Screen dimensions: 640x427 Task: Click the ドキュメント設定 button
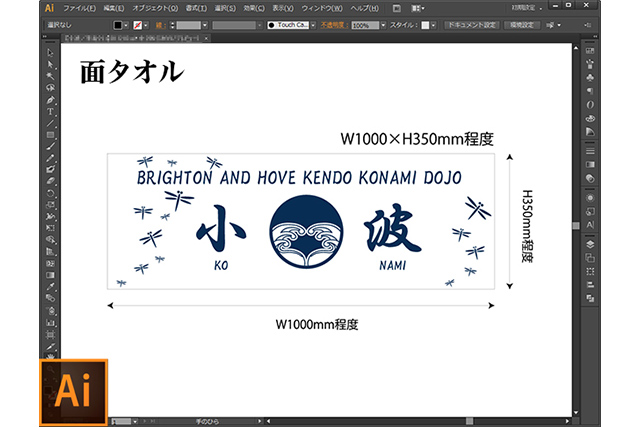(x=471, y=24)
